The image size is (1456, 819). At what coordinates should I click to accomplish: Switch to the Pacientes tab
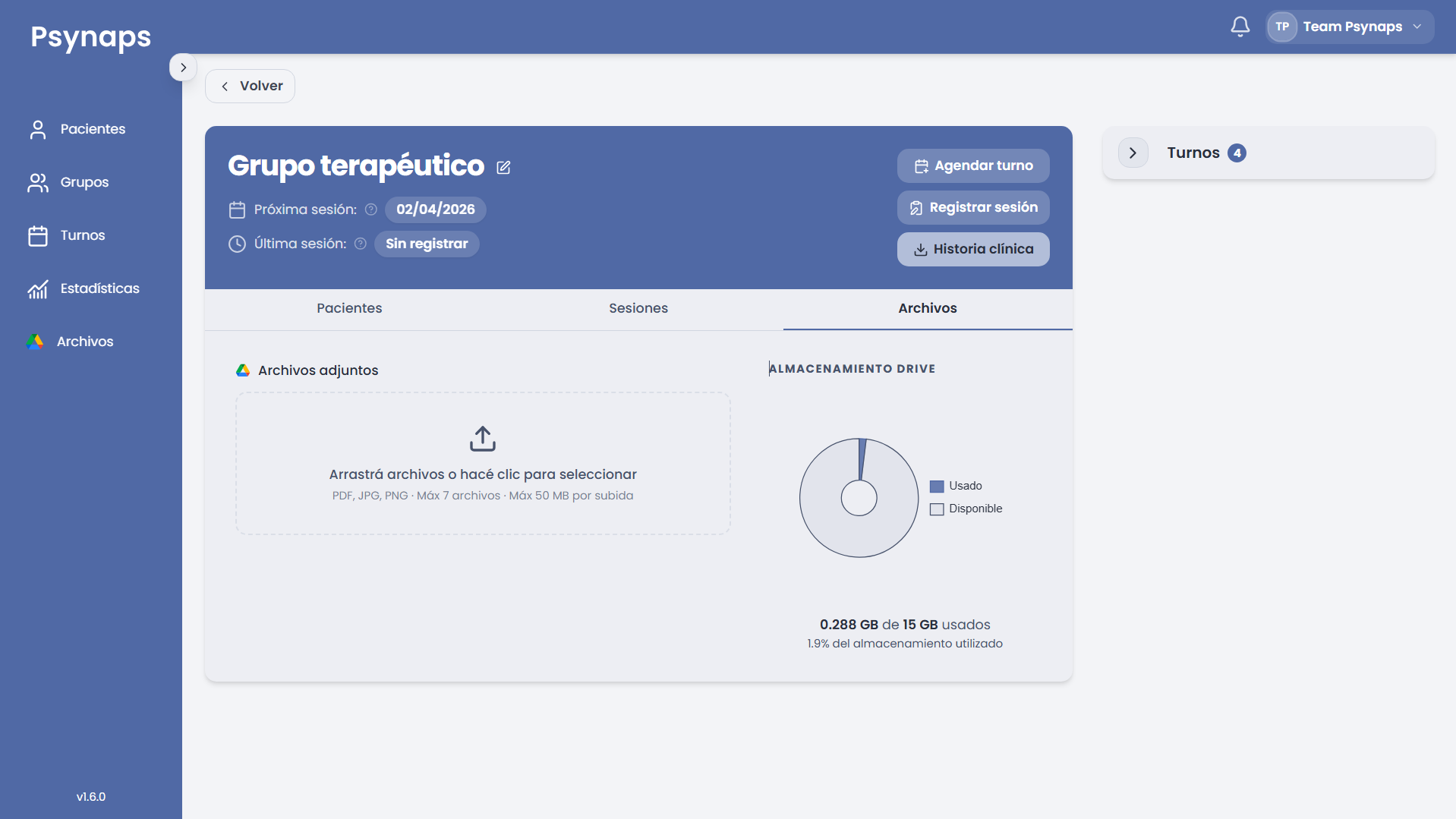[349, 308]
